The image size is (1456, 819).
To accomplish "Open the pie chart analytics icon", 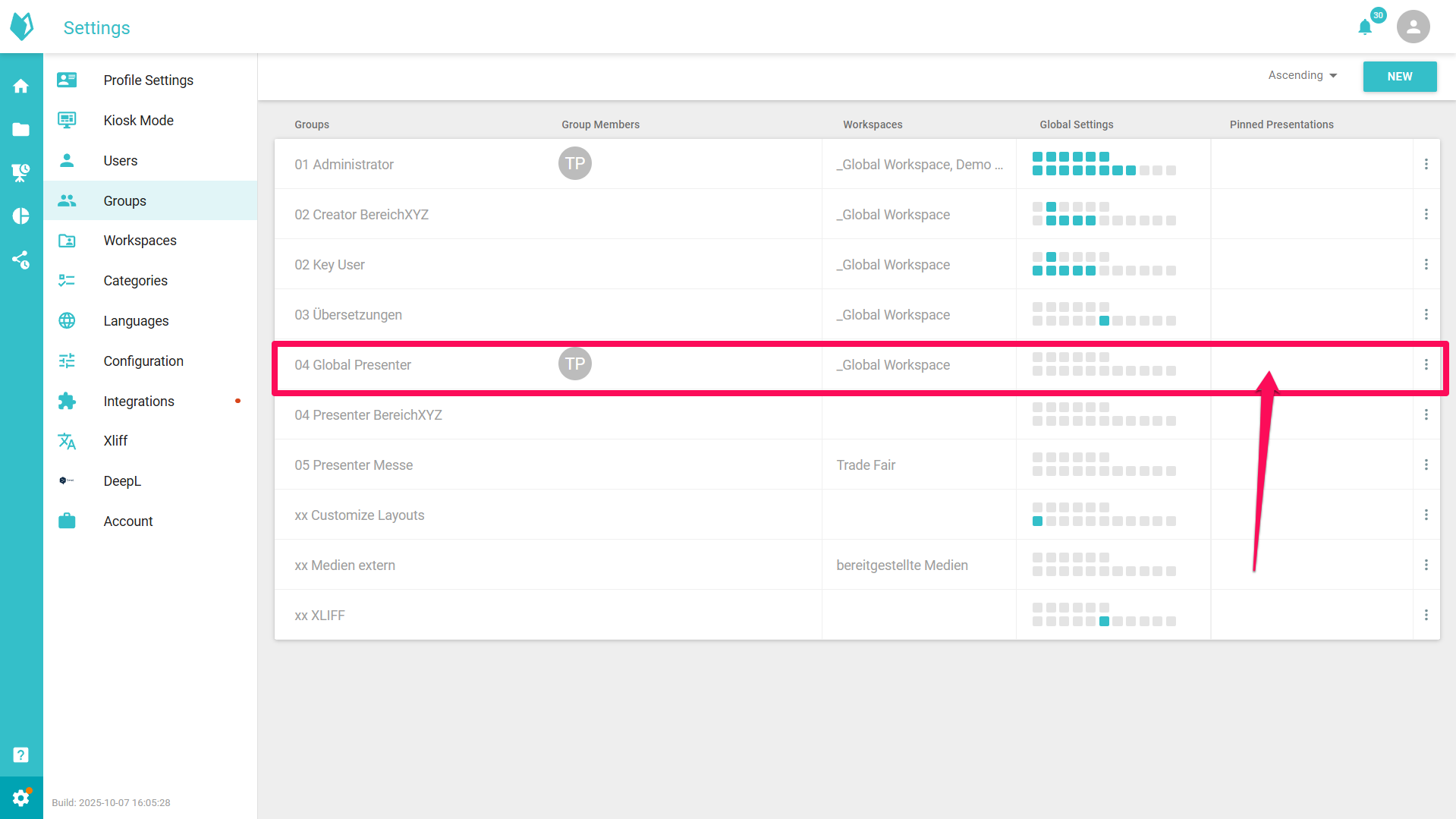I will pos(21,216).
